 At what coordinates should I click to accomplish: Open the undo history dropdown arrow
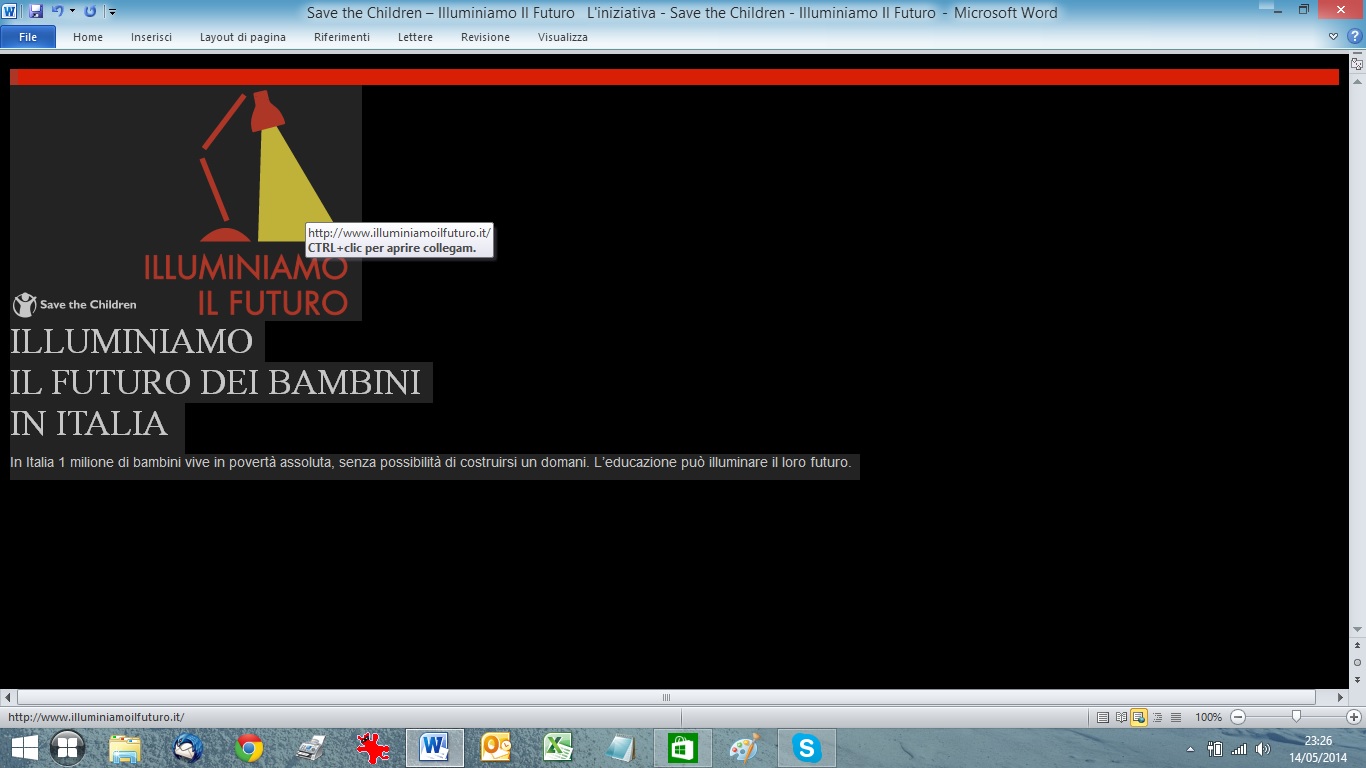coord(72,11)
